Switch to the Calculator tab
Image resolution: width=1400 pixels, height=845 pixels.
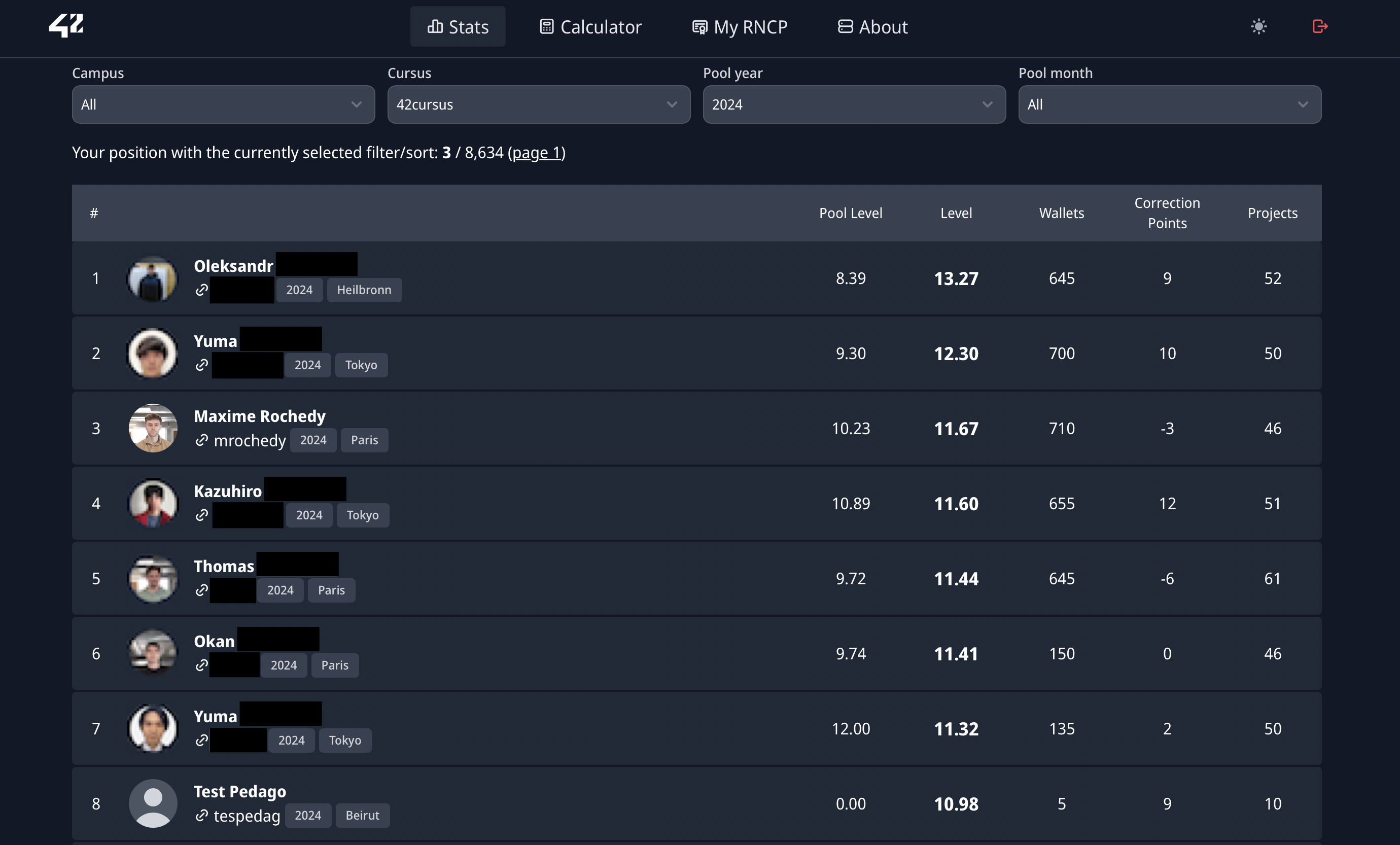tap(590, 27)
